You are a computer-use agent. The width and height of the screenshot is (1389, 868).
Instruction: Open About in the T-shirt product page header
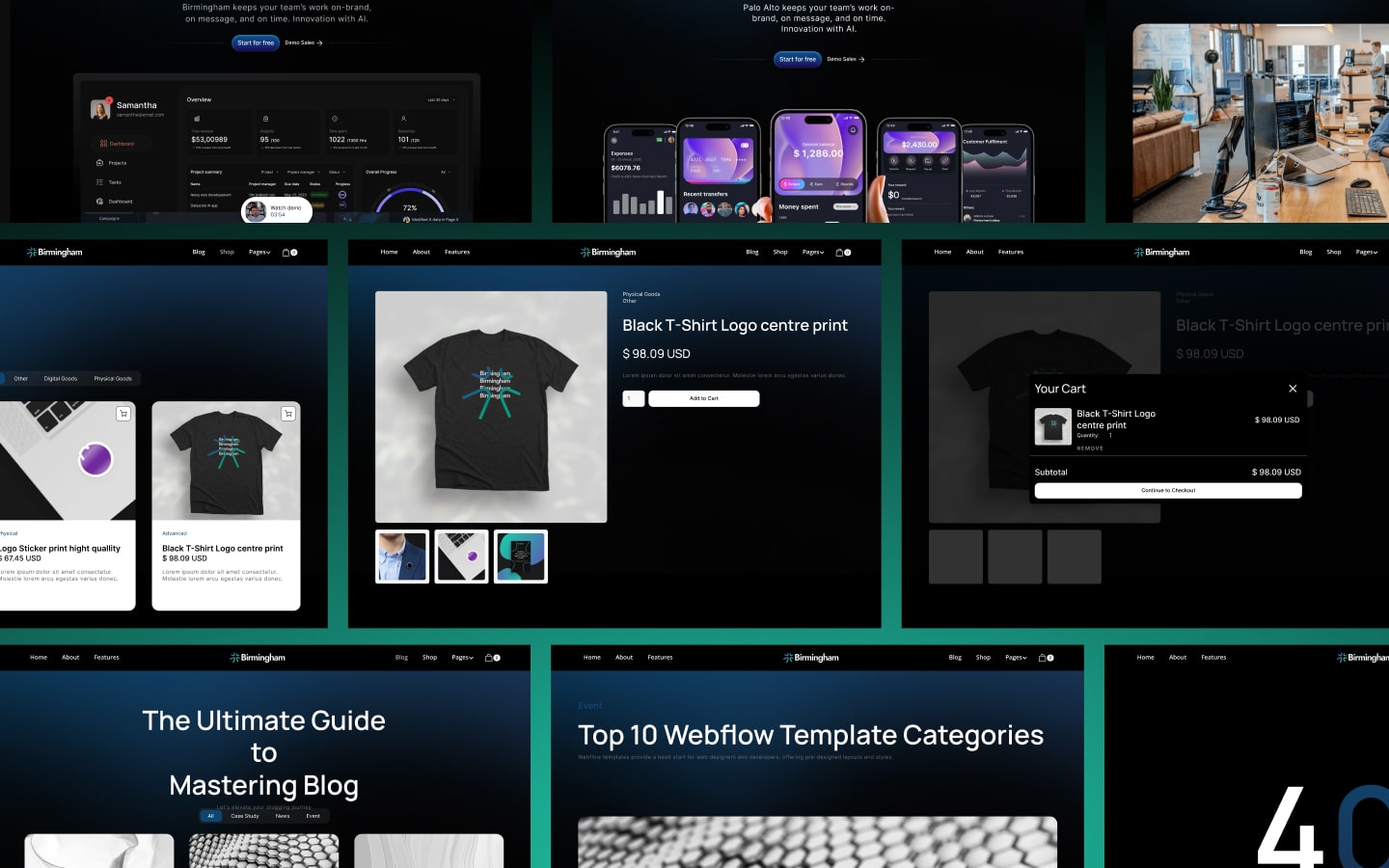pyautogui.click(x=422, y=253)
